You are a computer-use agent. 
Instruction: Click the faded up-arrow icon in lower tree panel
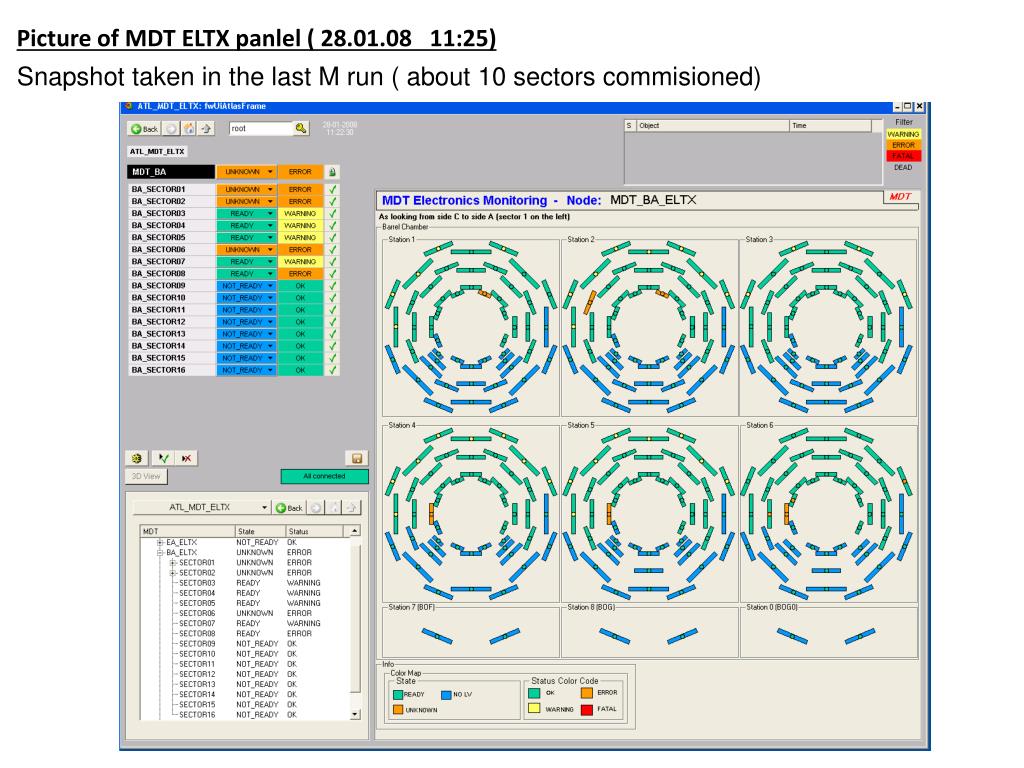[351, 507]
